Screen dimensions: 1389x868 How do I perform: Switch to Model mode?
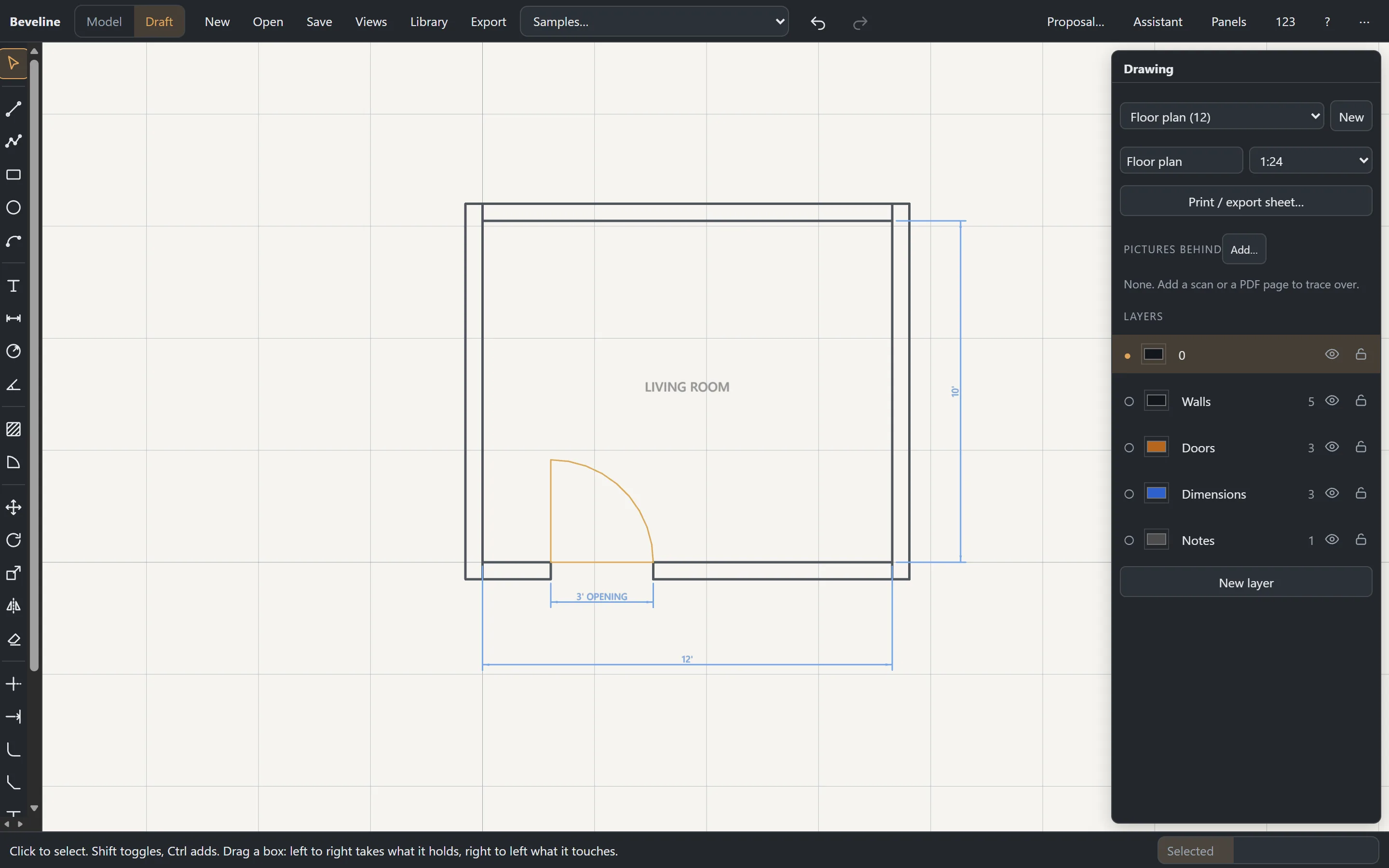(x=104, y=22)
